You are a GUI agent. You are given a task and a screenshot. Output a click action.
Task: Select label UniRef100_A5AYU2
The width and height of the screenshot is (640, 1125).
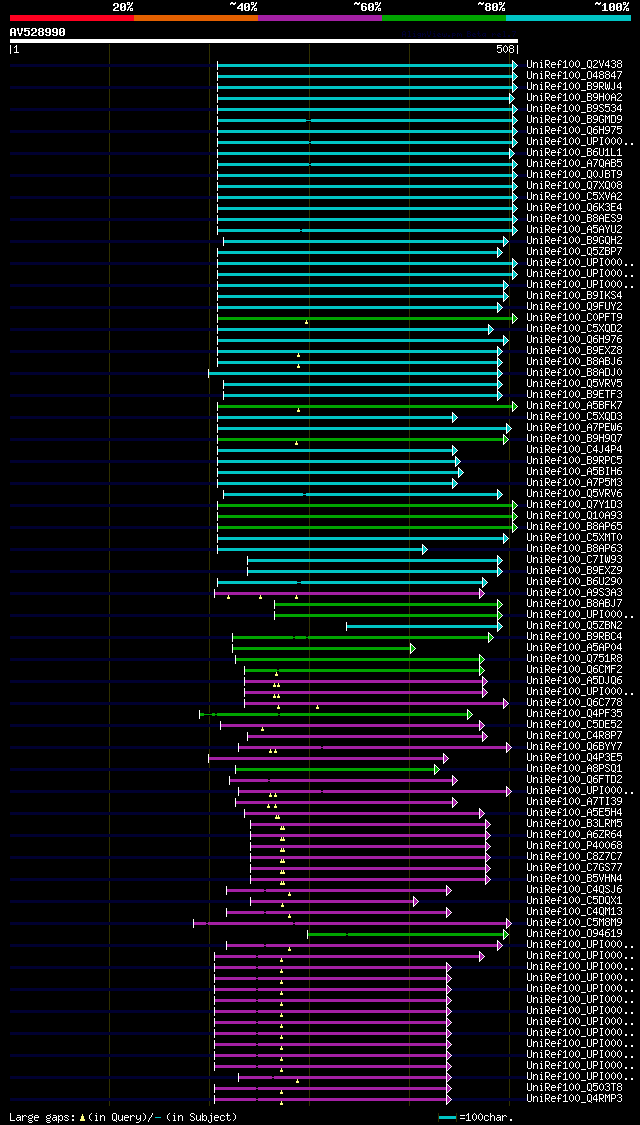coord(574,230)
